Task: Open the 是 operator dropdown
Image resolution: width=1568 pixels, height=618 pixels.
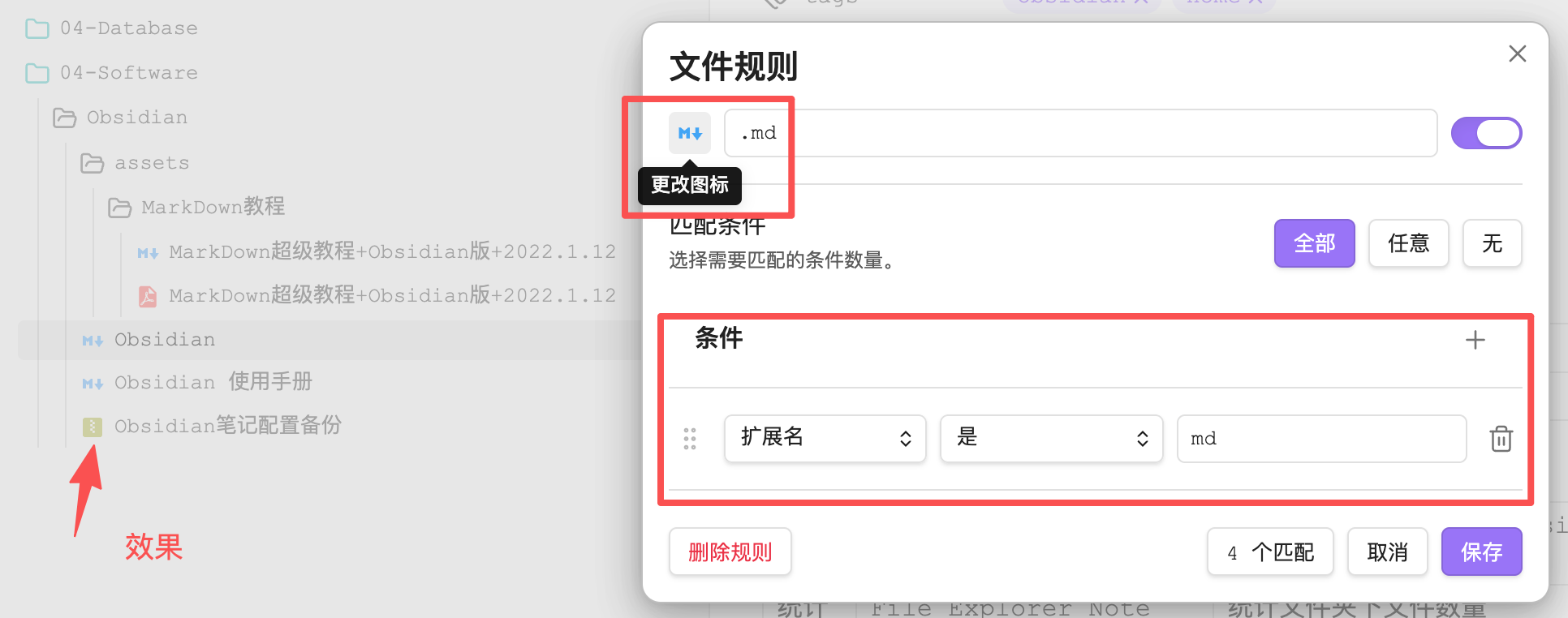Action: pos(1051,439)
